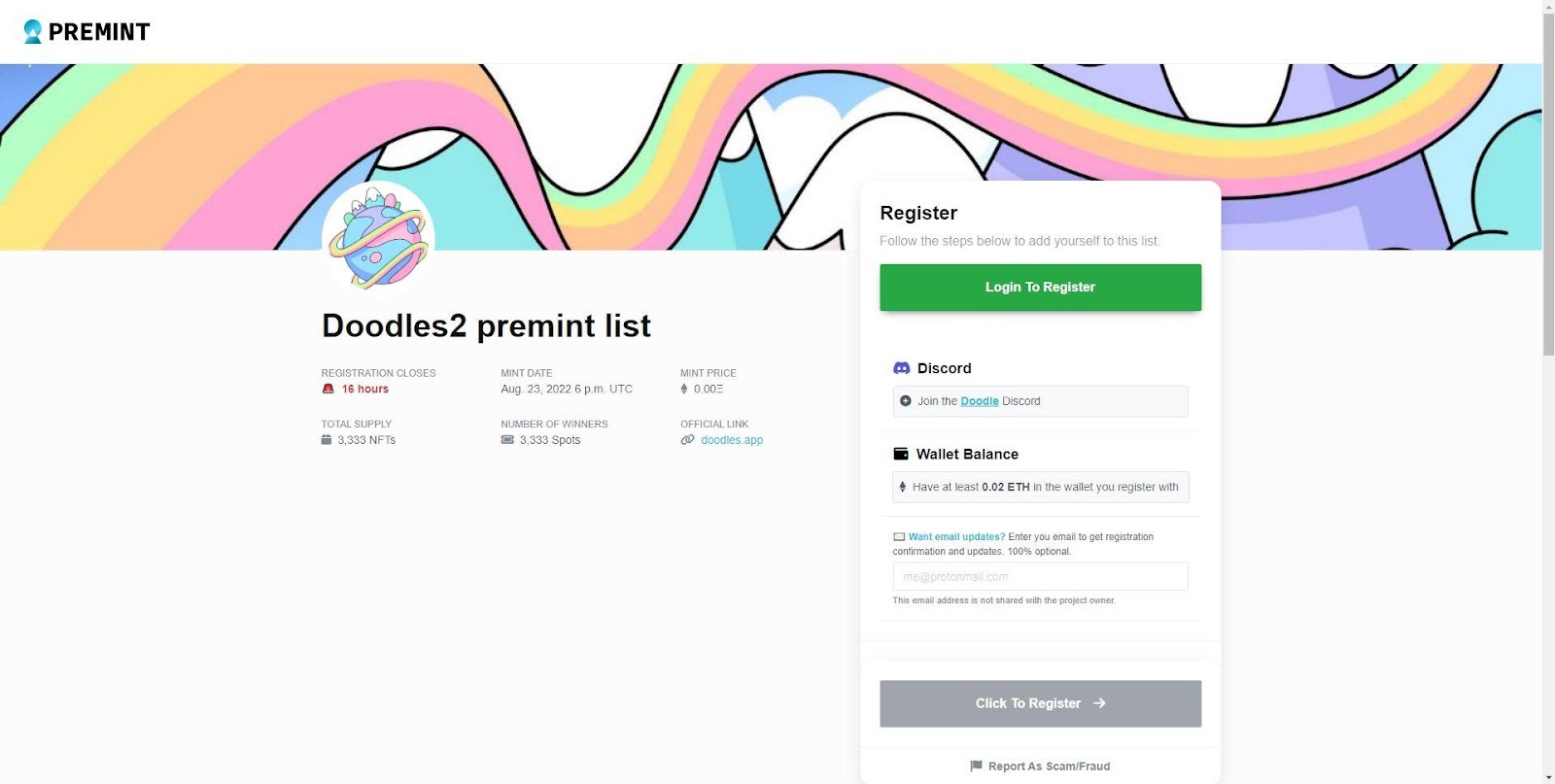The height and width of the screenshot is (784, 1555).
Task: Click the page vertical scrollbar thumb
Action: [x=1548, y=185]
